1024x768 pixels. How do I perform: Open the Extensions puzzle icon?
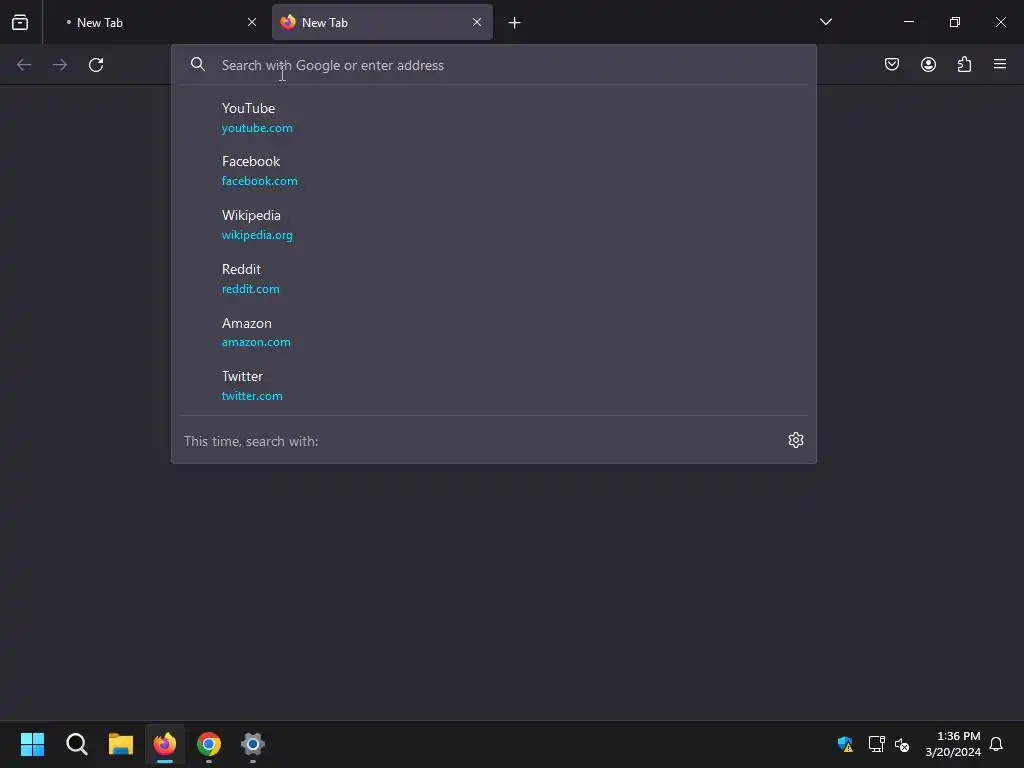tap(964, 64)
